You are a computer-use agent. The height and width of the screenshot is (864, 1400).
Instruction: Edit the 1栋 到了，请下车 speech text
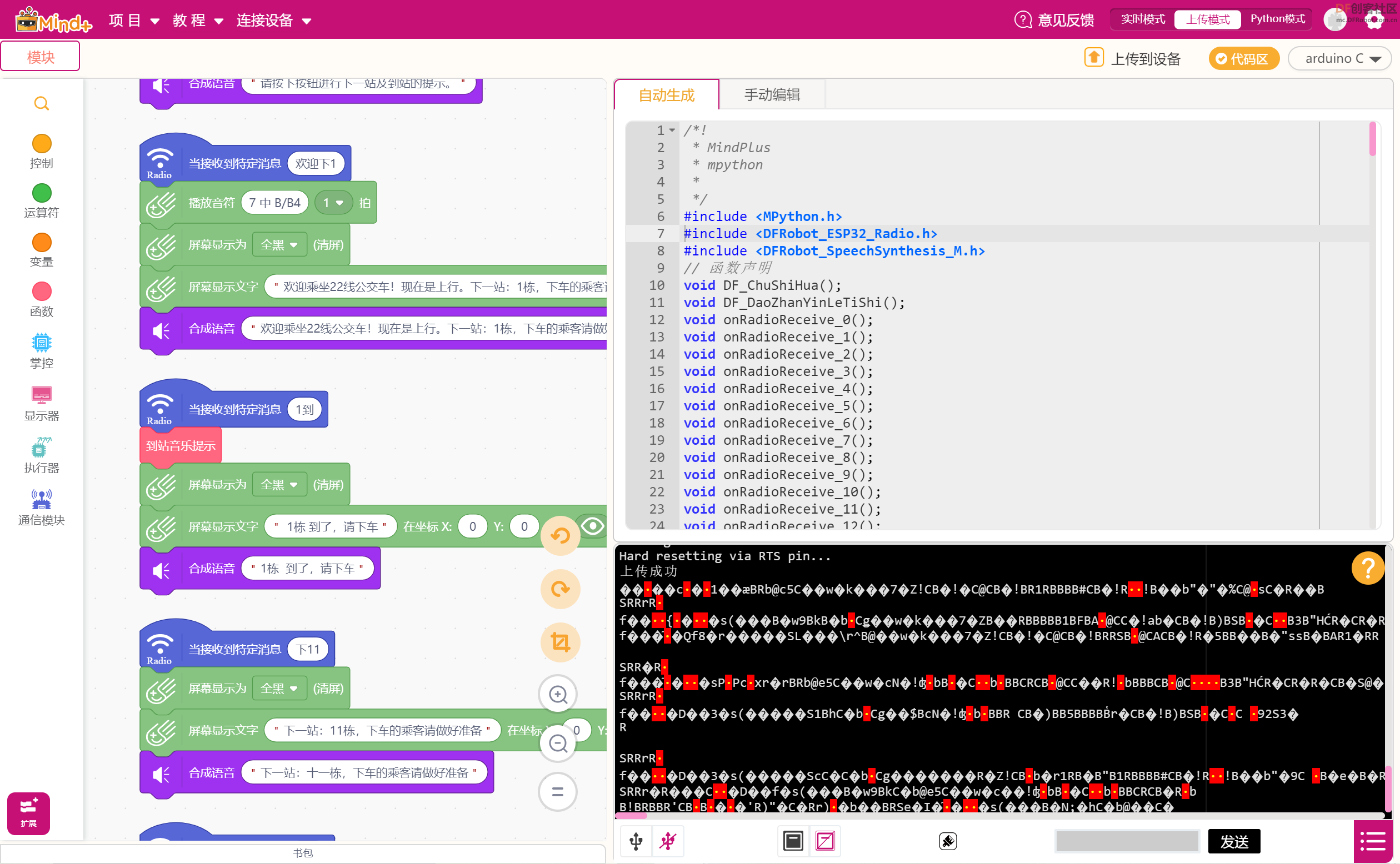tap(308, 569)
